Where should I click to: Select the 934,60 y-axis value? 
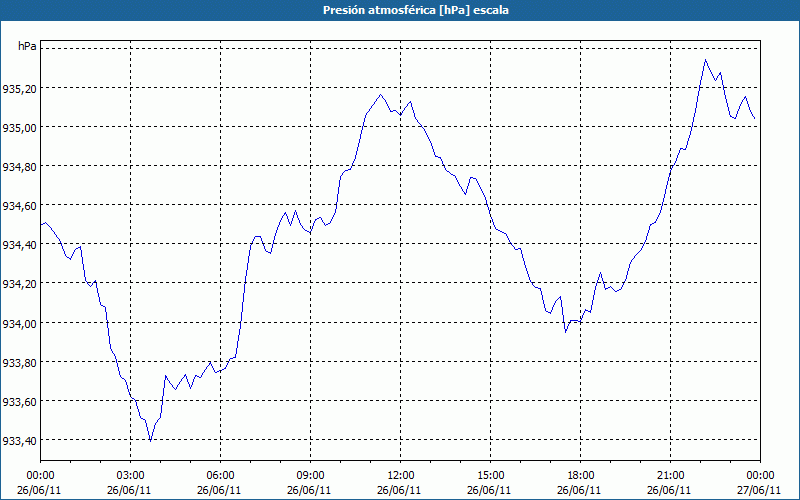19,206
